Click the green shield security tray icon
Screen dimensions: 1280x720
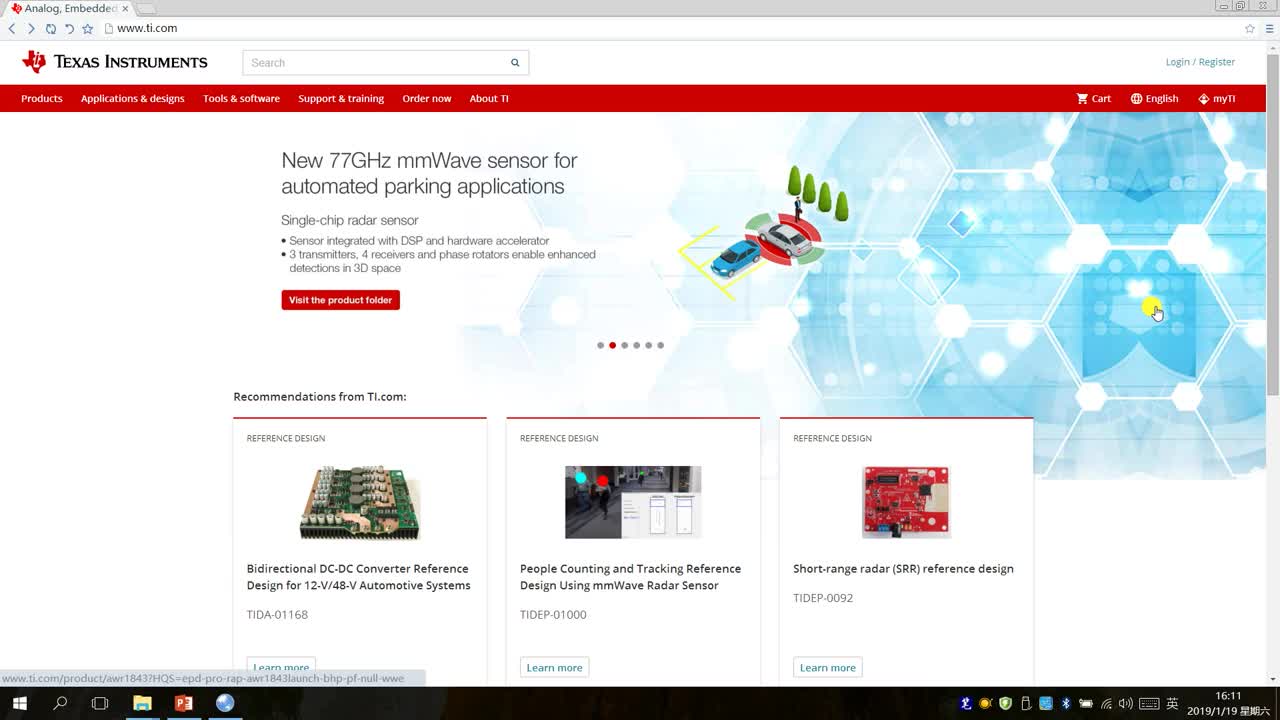click(1005, 703)
